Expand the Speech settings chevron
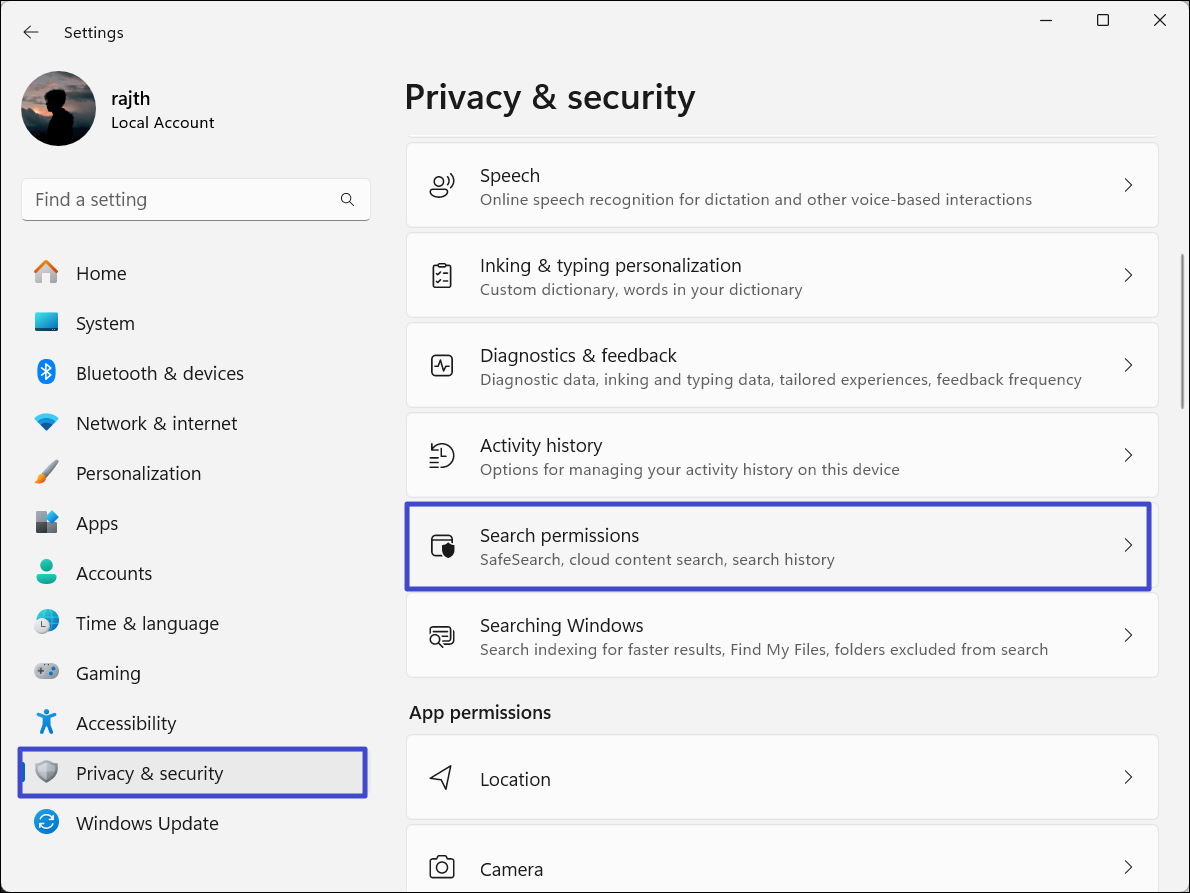1190x893 pixels. tap(1128, 185)
